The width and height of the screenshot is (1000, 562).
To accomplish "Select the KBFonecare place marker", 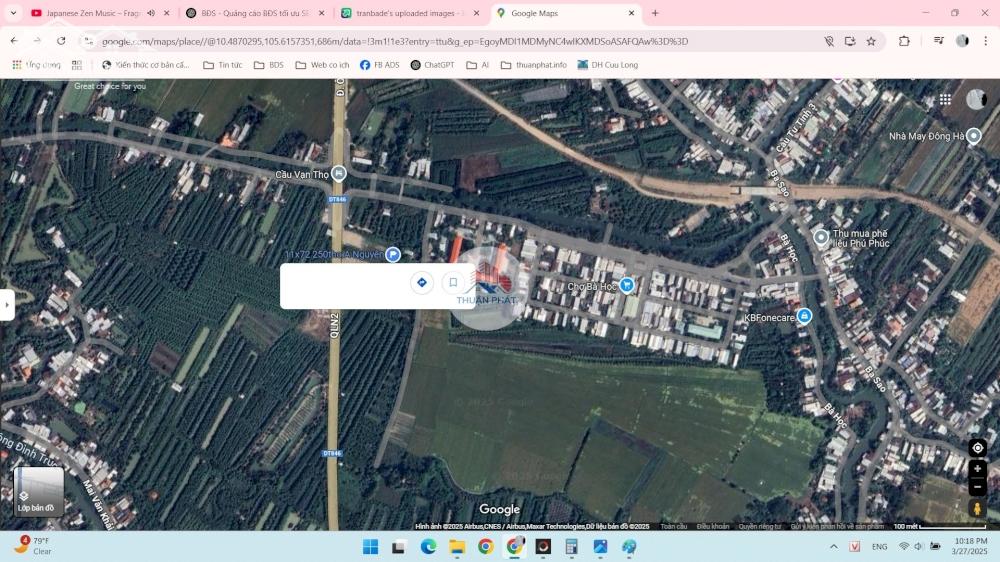I will (805, 316).
